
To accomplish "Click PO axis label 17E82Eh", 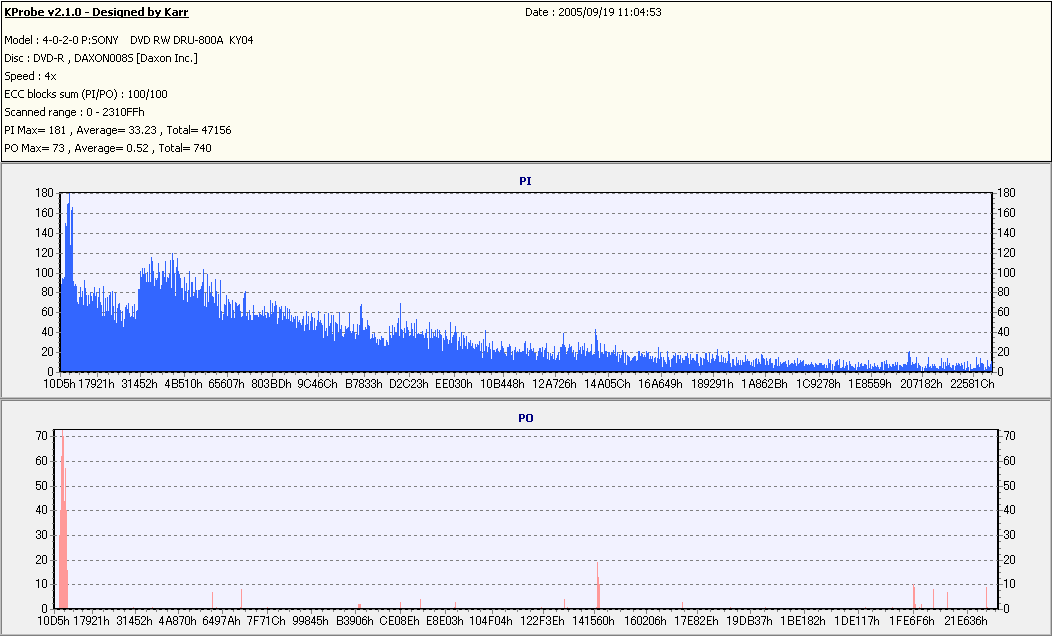I will tap(696, 621).
